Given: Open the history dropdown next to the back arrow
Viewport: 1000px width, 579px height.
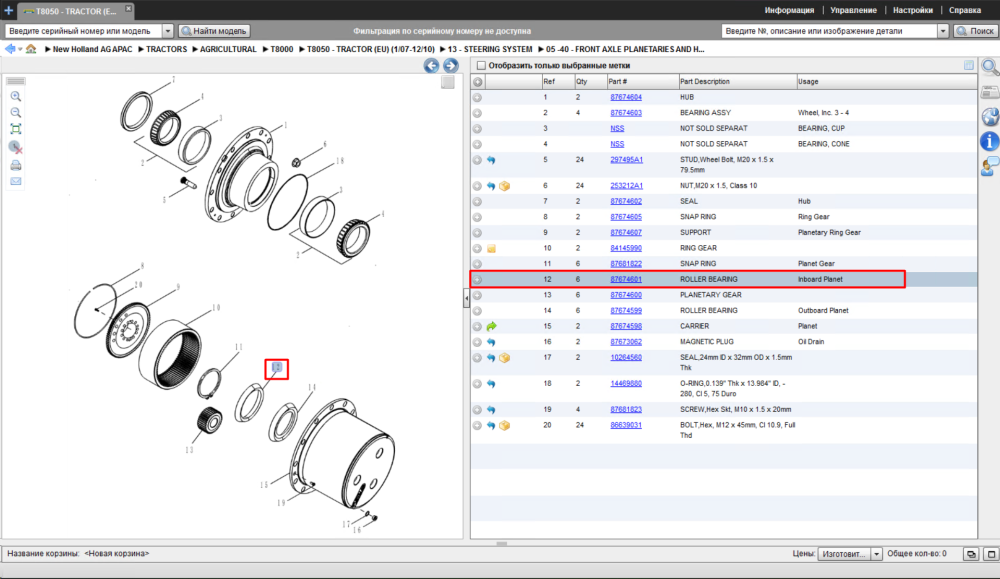Looking at the screenshot, I should coord(20,49).
